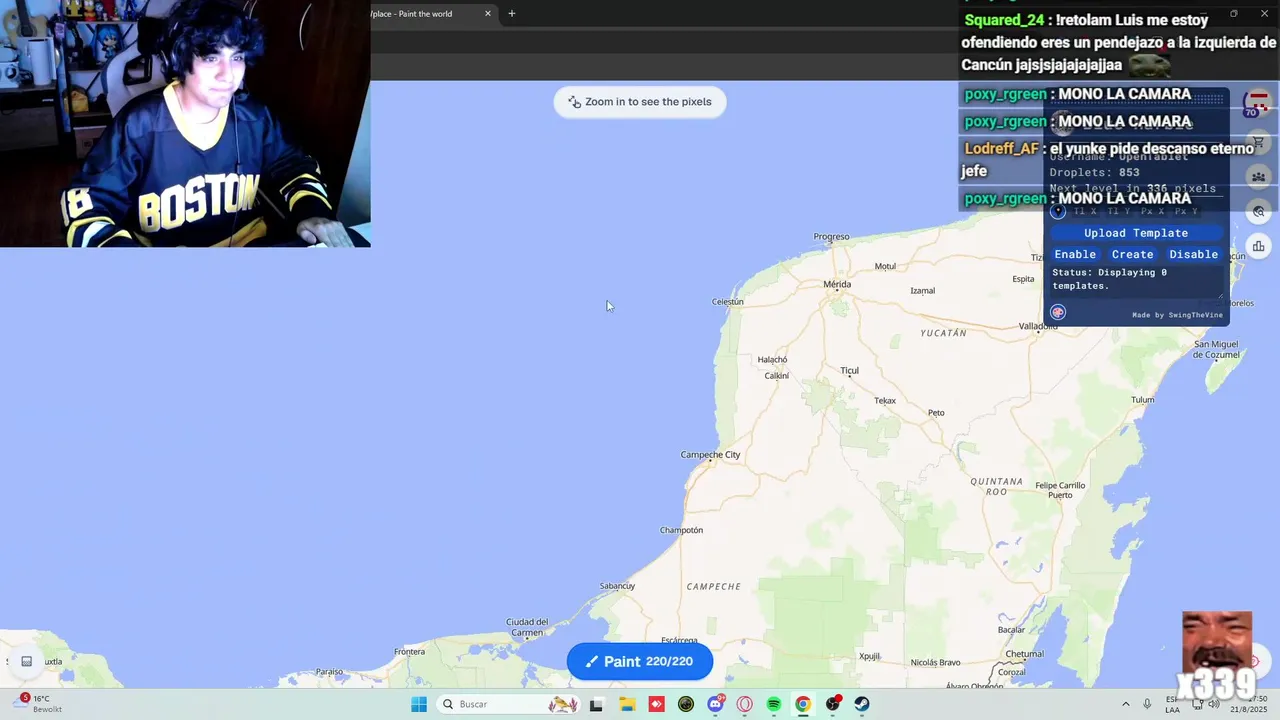Open the store shopping cart icon

click(1258, 143)
